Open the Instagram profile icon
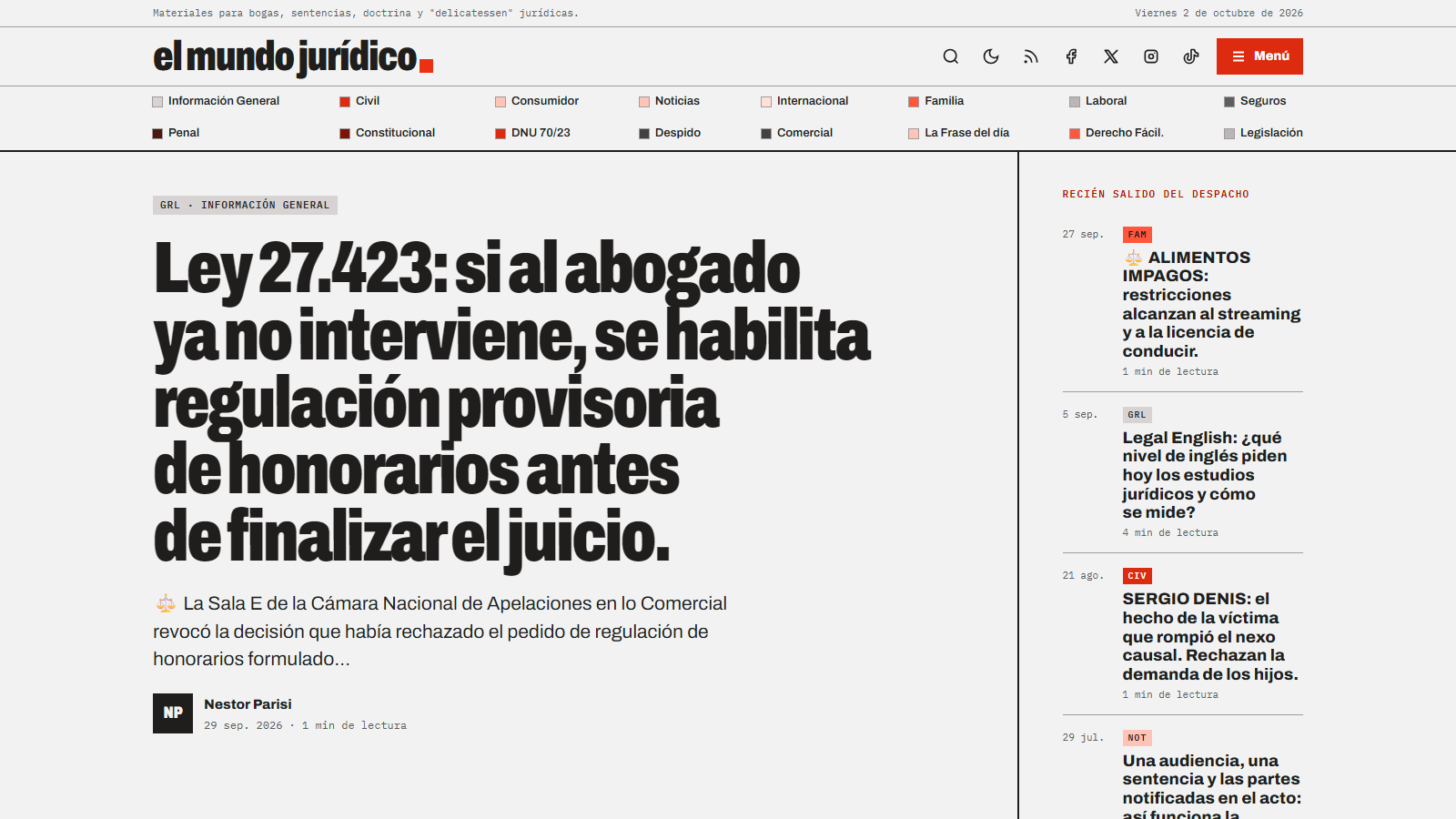1456x819 pixels. pyautogui.click(x=1151, y=56)
